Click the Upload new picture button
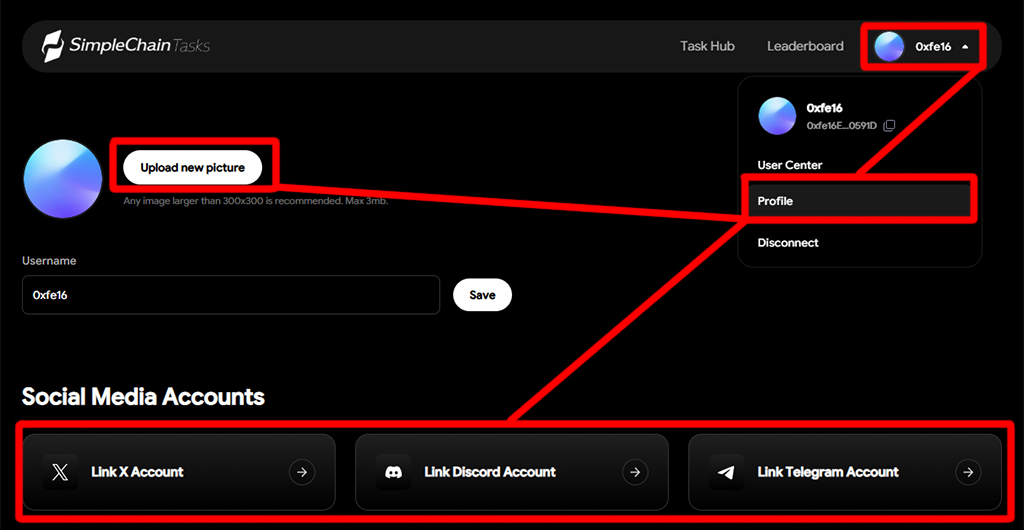The image size is (1024, 530). (x=192, y=168)
